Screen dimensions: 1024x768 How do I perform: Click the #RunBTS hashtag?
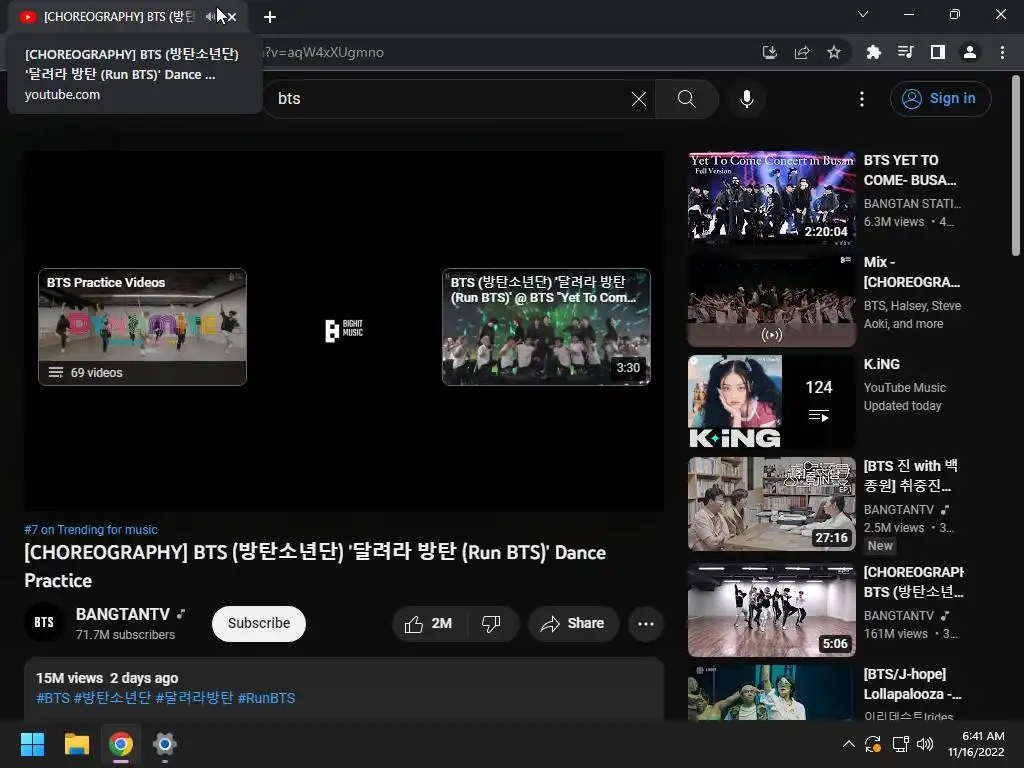pyautogui.click(x=266, y=698)
